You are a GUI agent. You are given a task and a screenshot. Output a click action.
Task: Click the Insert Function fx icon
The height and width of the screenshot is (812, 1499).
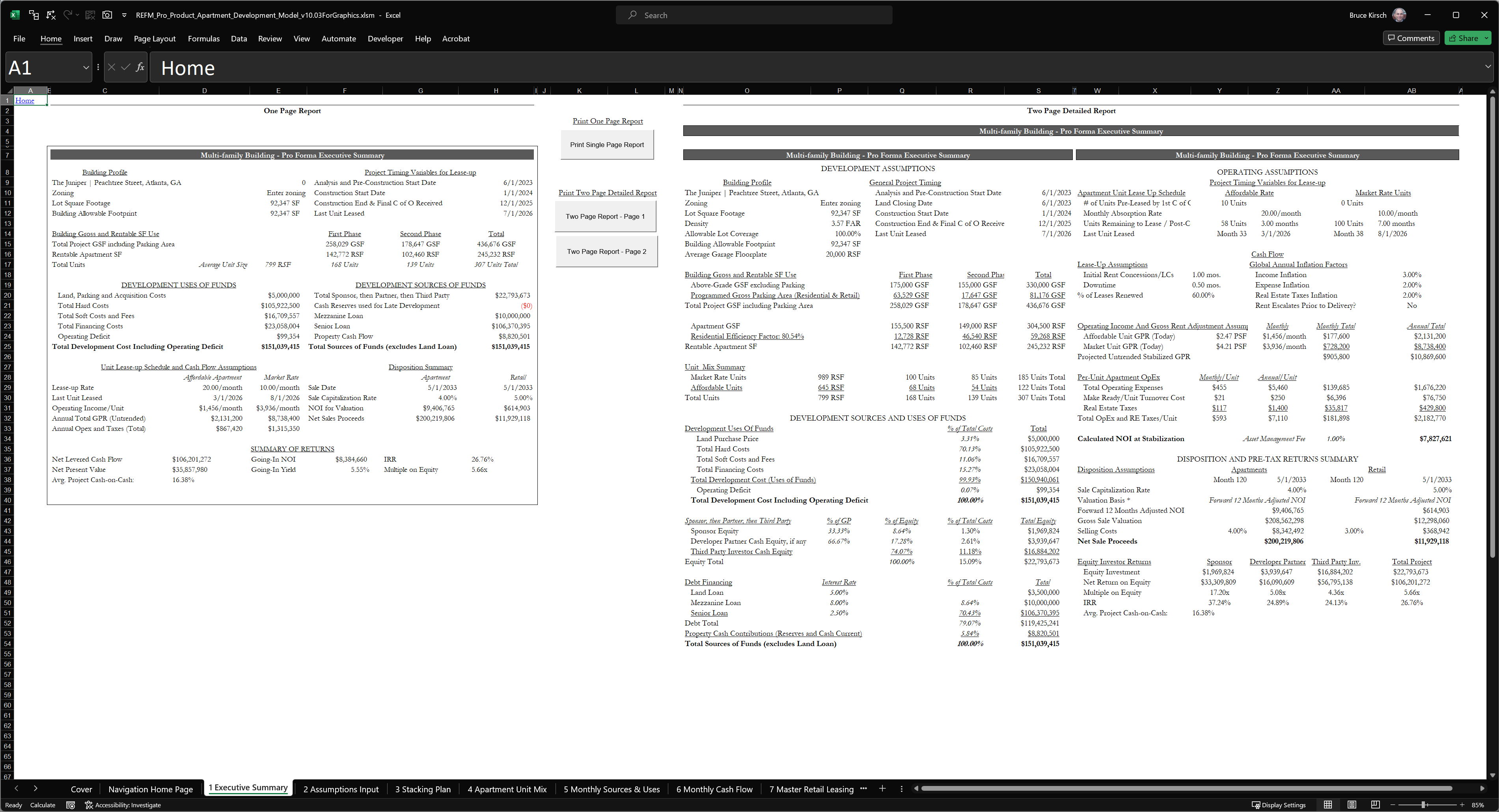[x=140, y=67]
